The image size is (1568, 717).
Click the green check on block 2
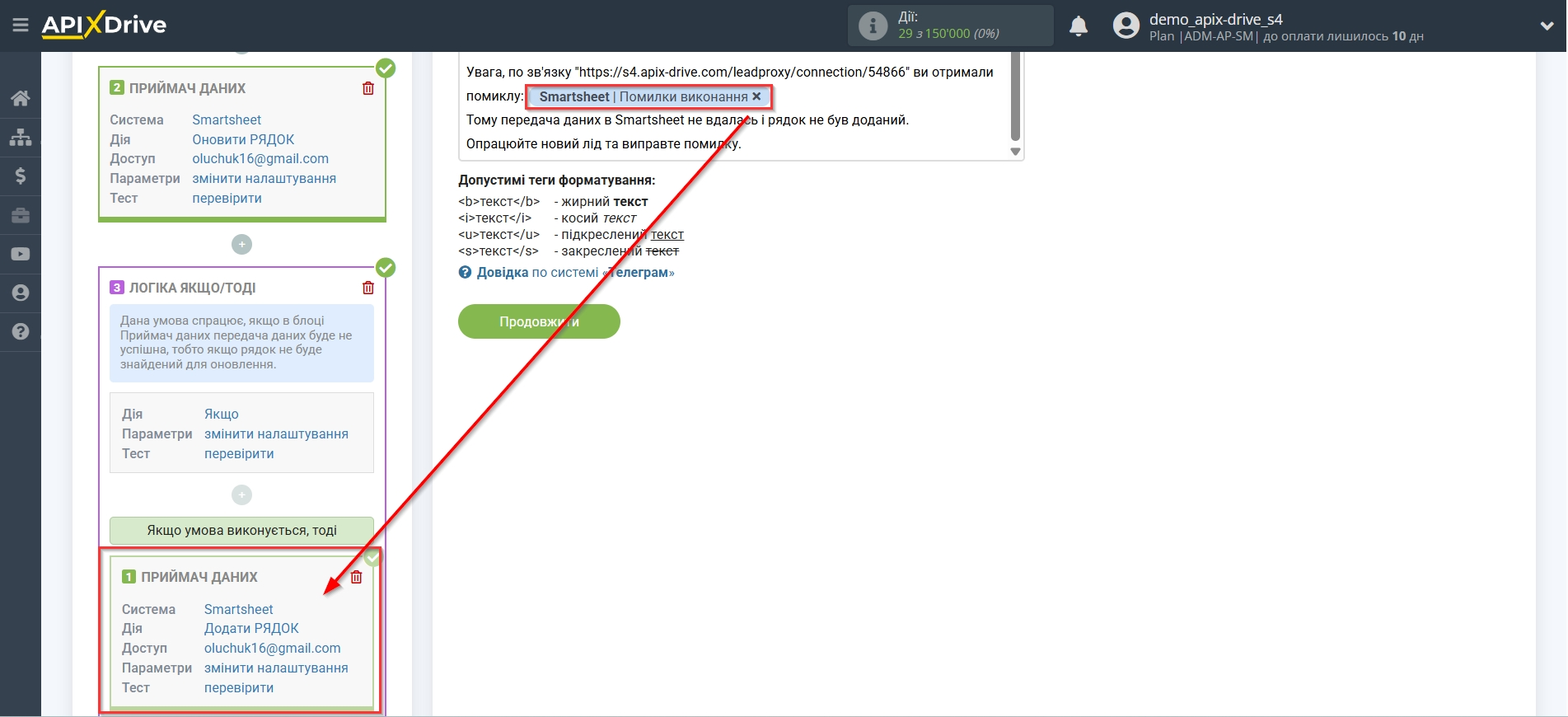386,68
